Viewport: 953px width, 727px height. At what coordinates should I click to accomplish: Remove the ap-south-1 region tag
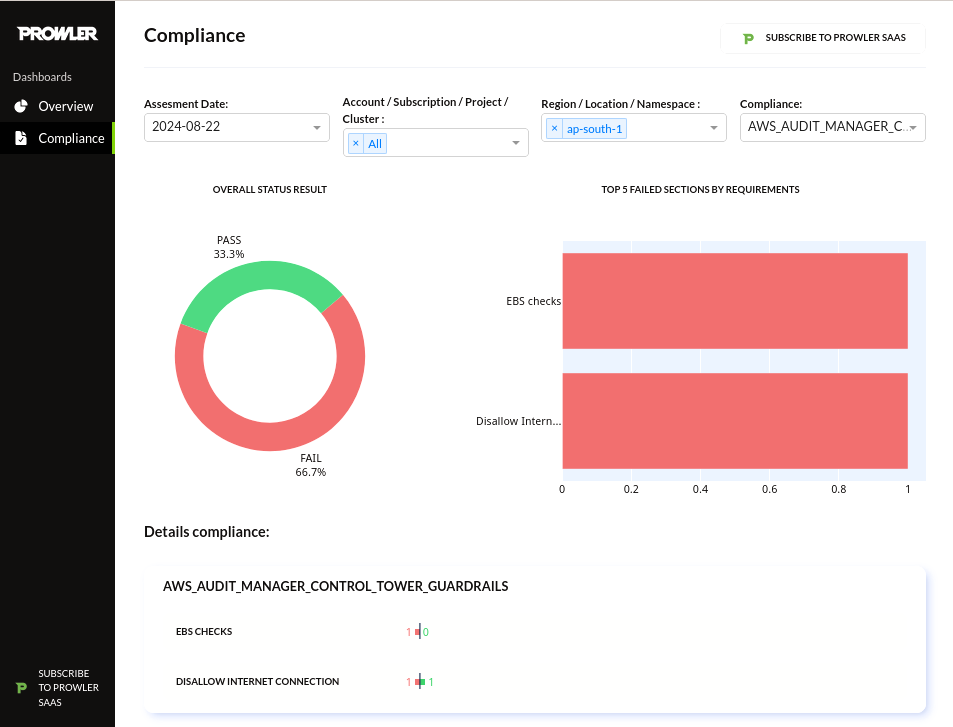(x=554, y=129)
